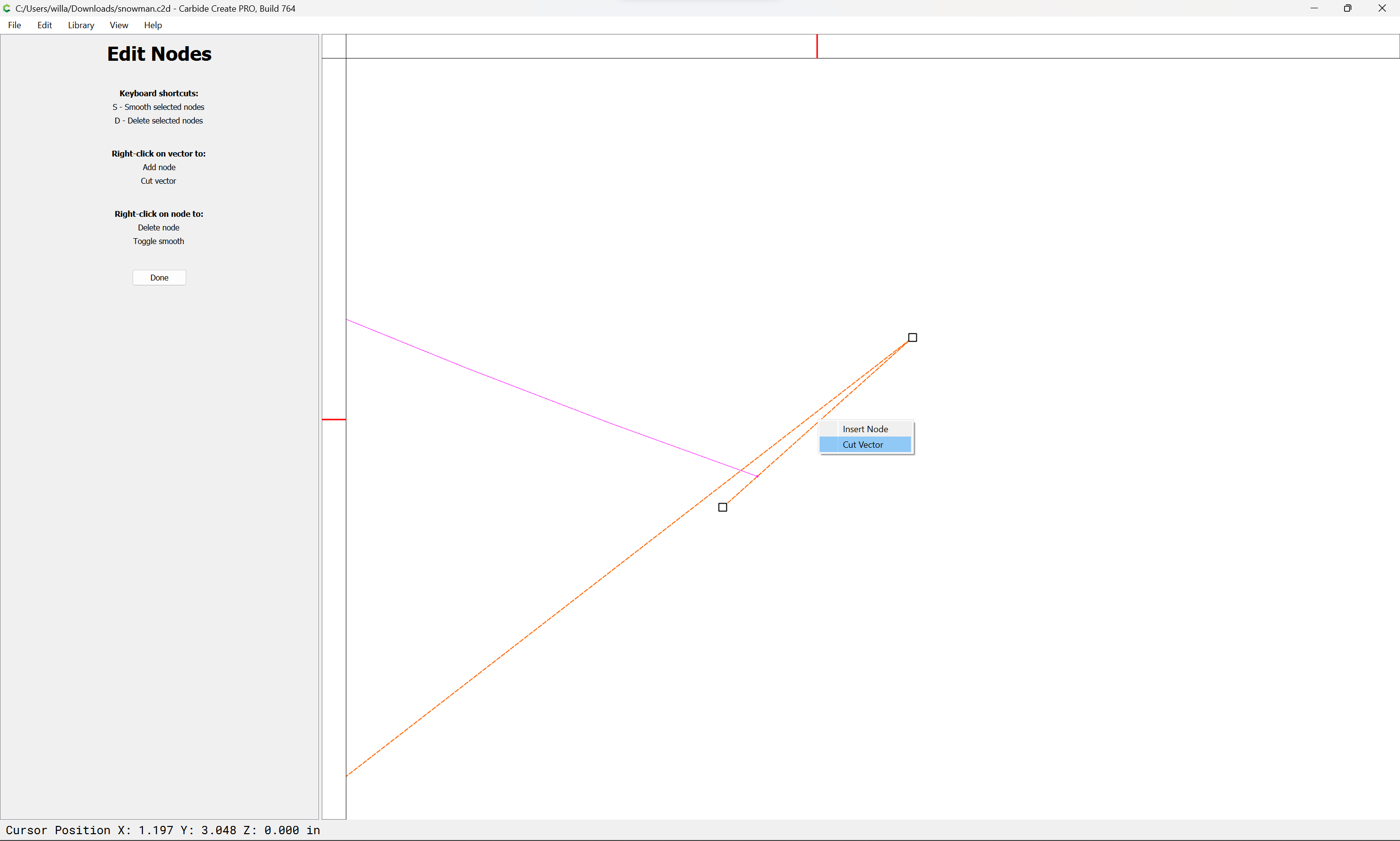The width and height of the screenshot is (1400, 841).
Task: Open the View menu
Action: 119,25
